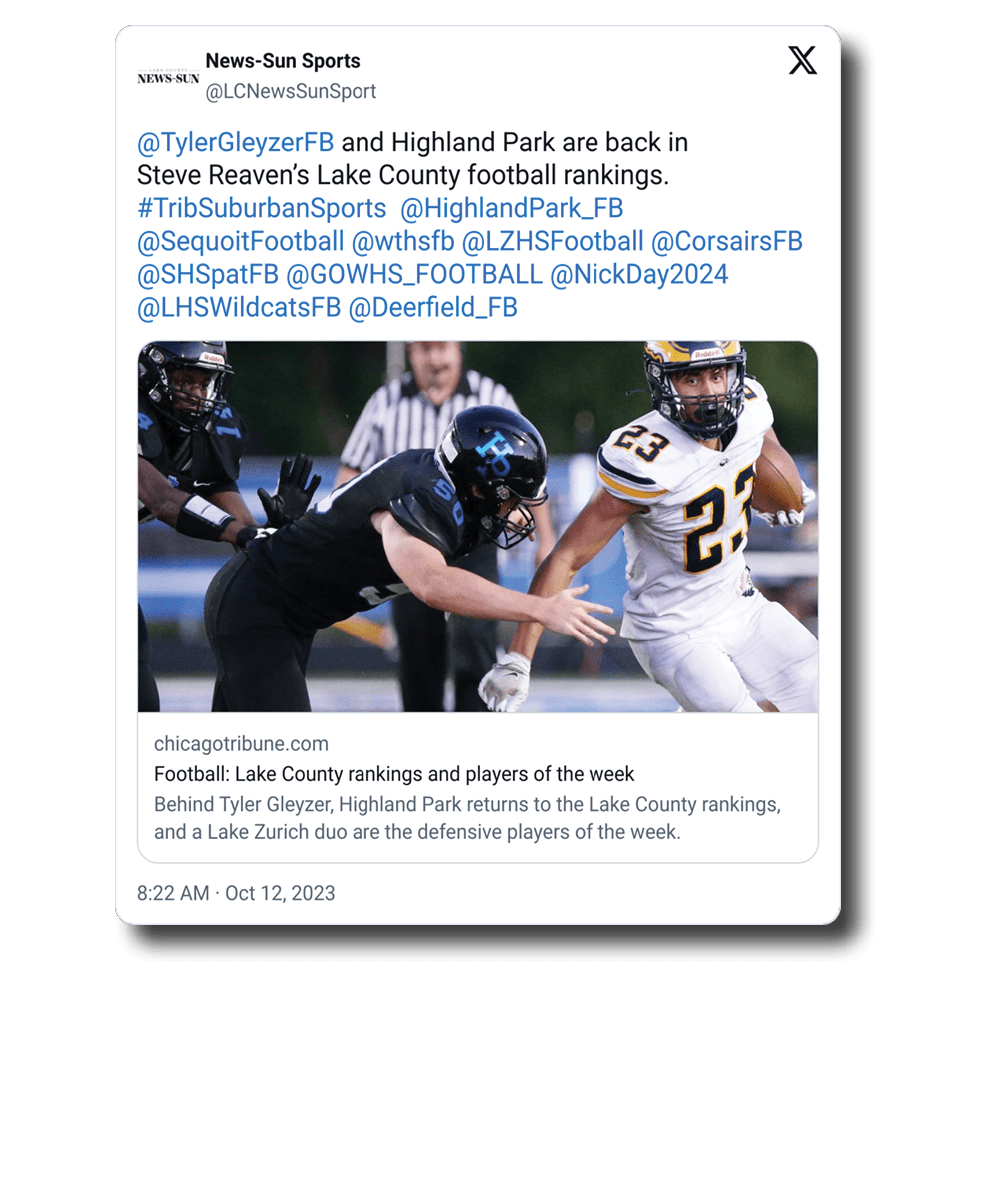Open the 8:22 AM Oct 12, 2023 timestamp

[x=236, y=893]
